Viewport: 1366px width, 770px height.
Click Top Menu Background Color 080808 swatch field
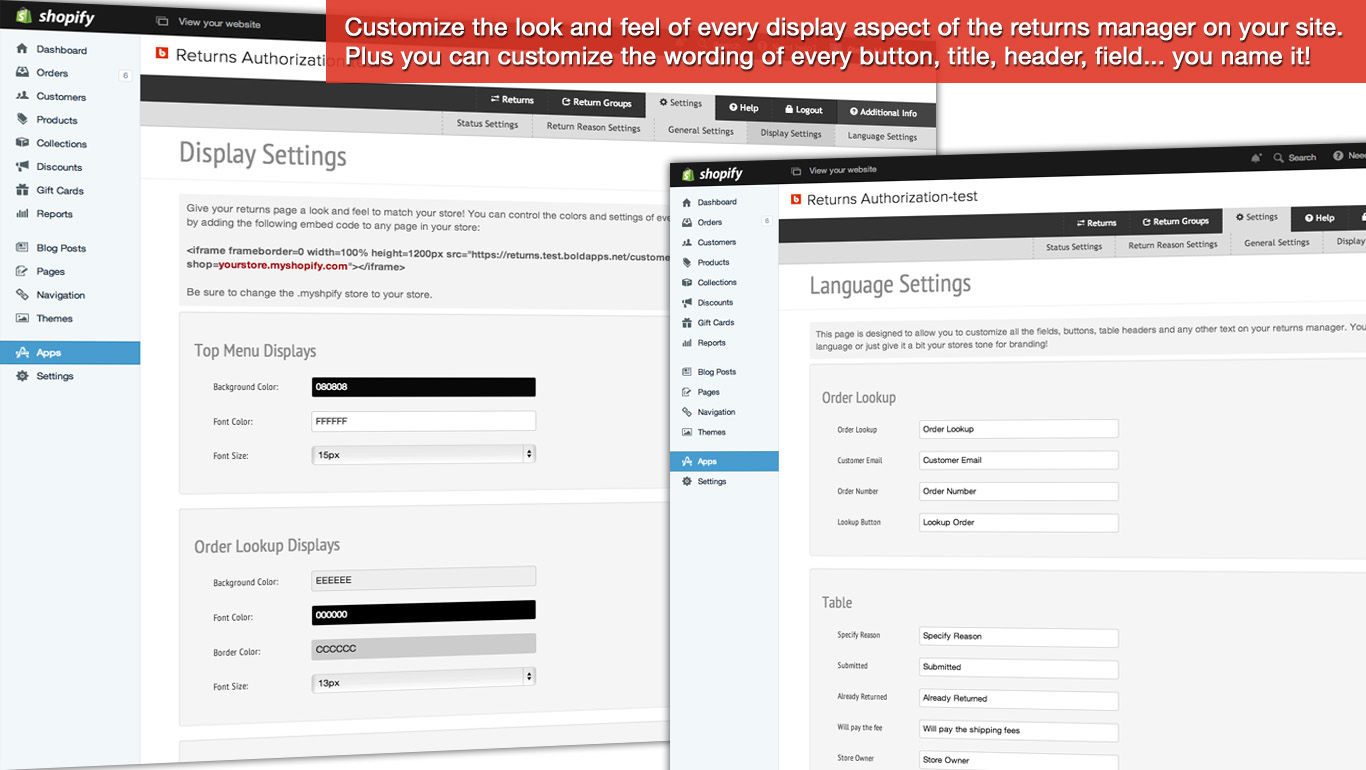tap(424, 387)
